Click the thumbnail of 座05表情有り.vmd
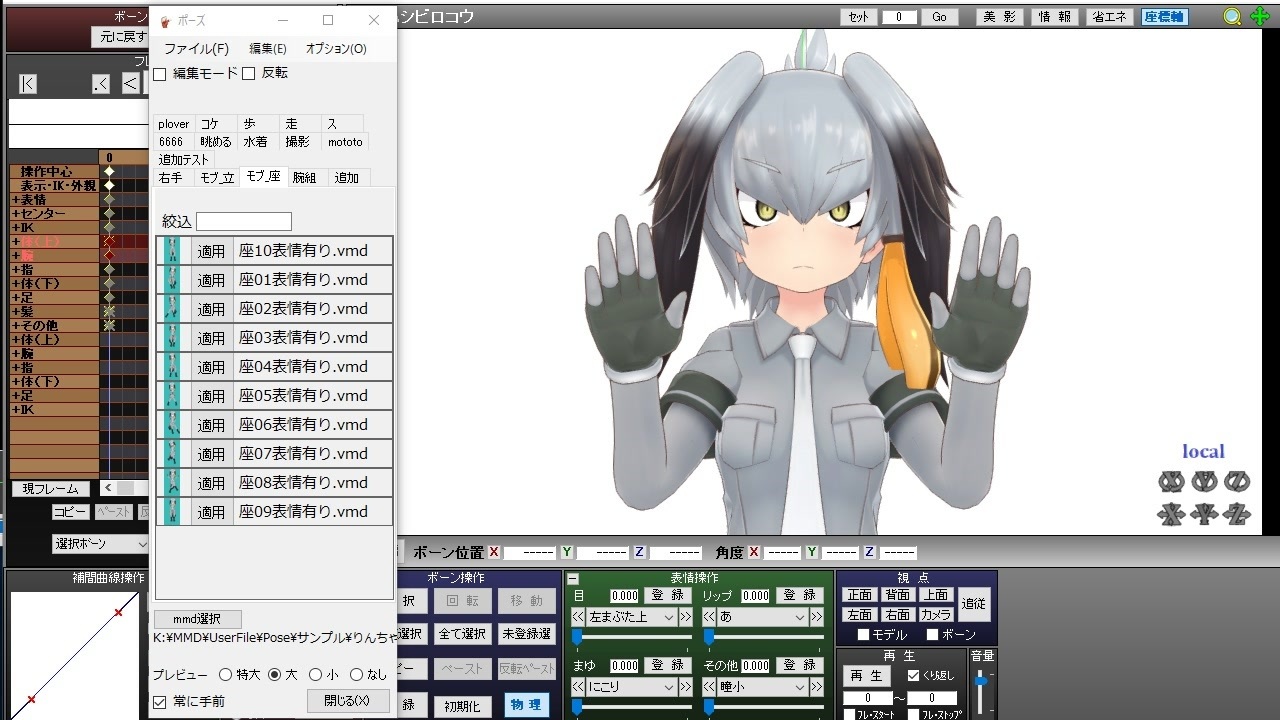The image size is (1280, 720). [x=173, y=396]
